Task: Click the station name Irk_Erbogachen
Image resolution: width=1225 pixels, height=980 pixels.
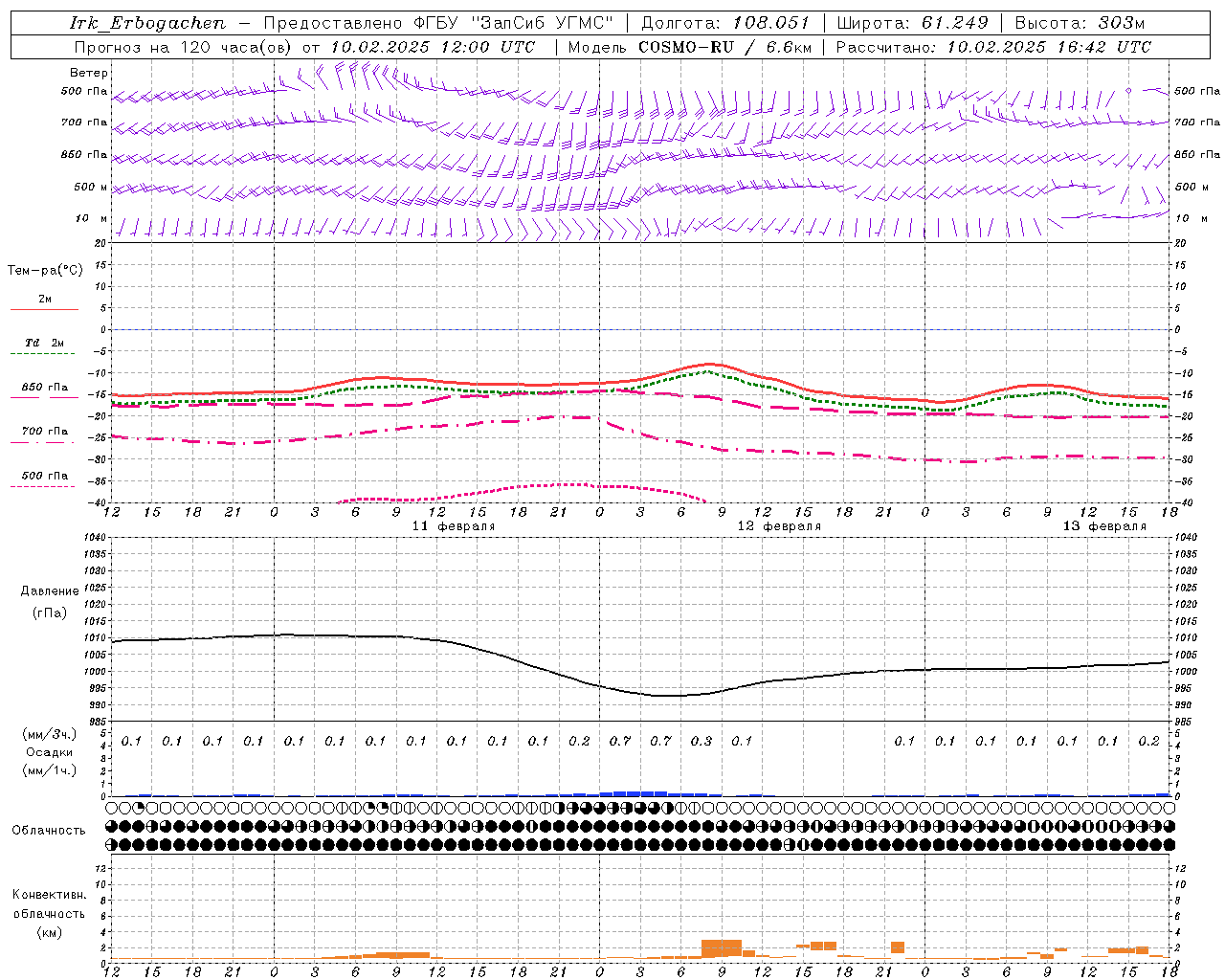Action: (148, 23)
